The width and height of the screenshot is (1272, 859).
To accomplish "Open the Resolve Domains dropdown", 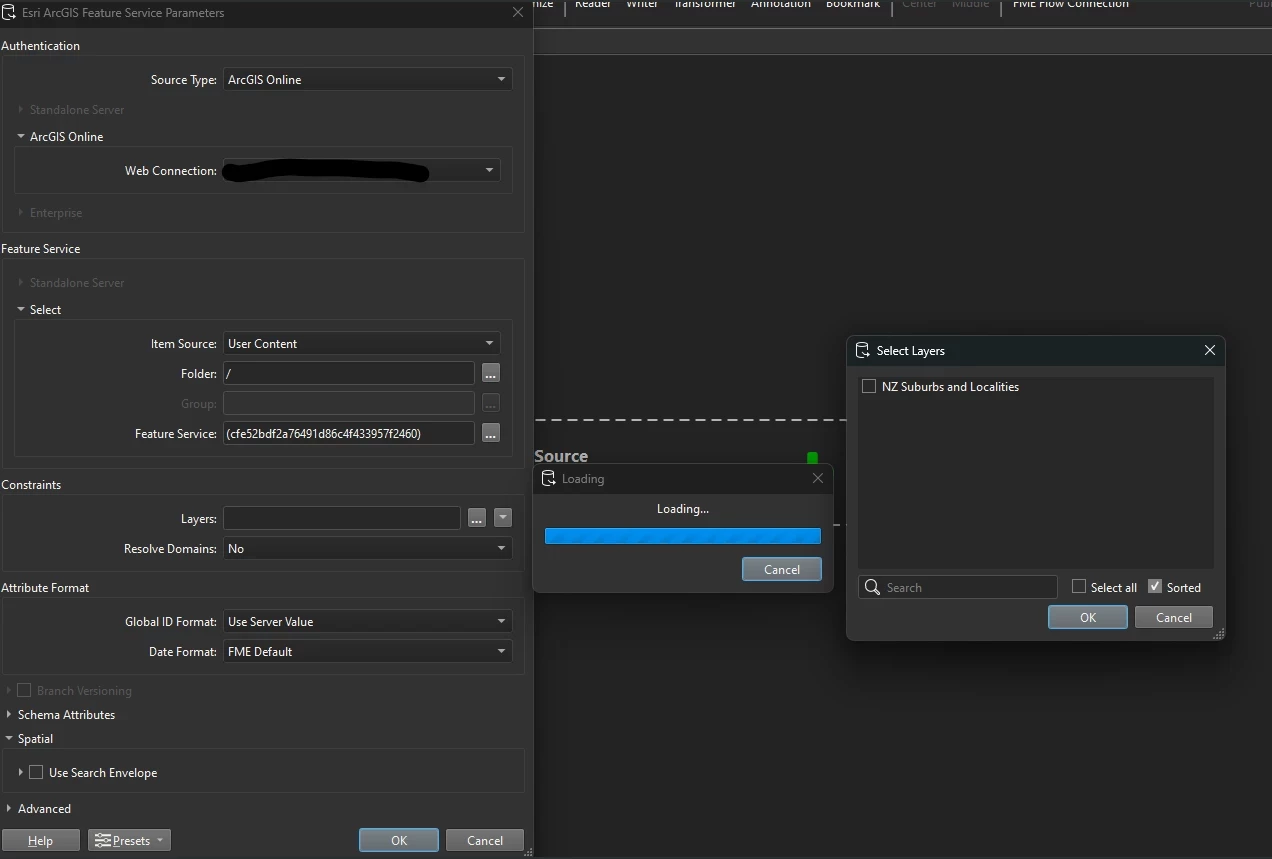I will [367, 548].
